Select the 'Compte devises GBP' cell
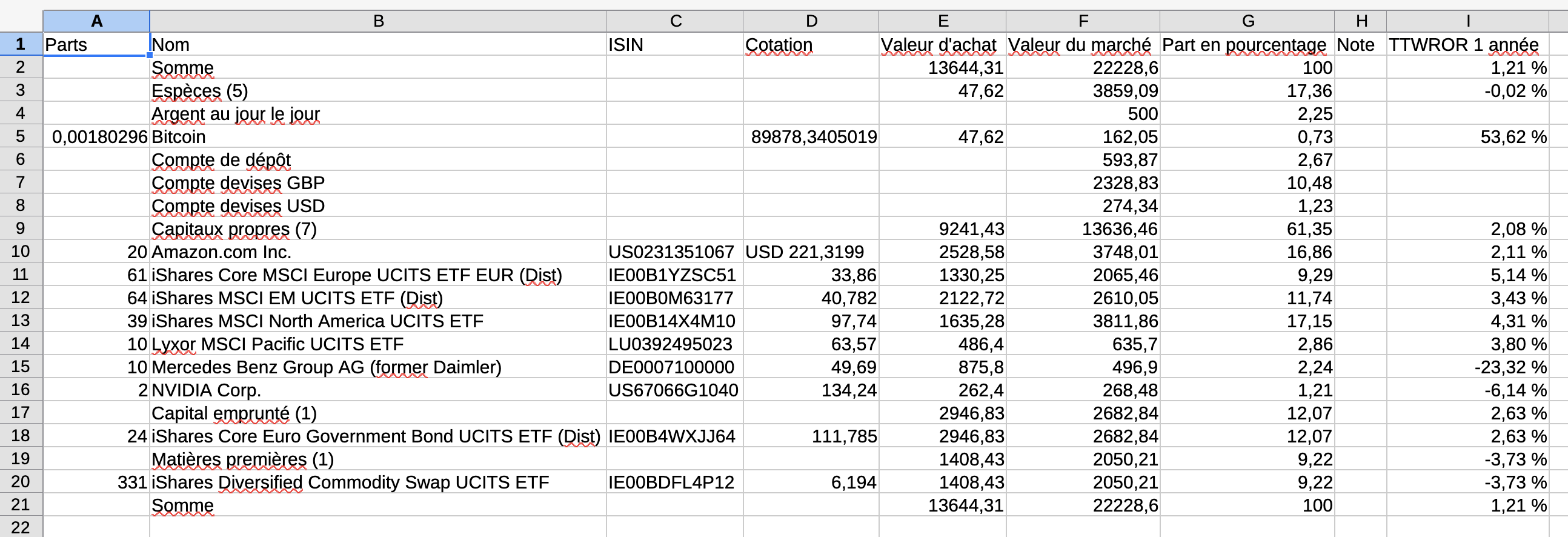The height and width of the screenshot is (537, 1568). 378,182
